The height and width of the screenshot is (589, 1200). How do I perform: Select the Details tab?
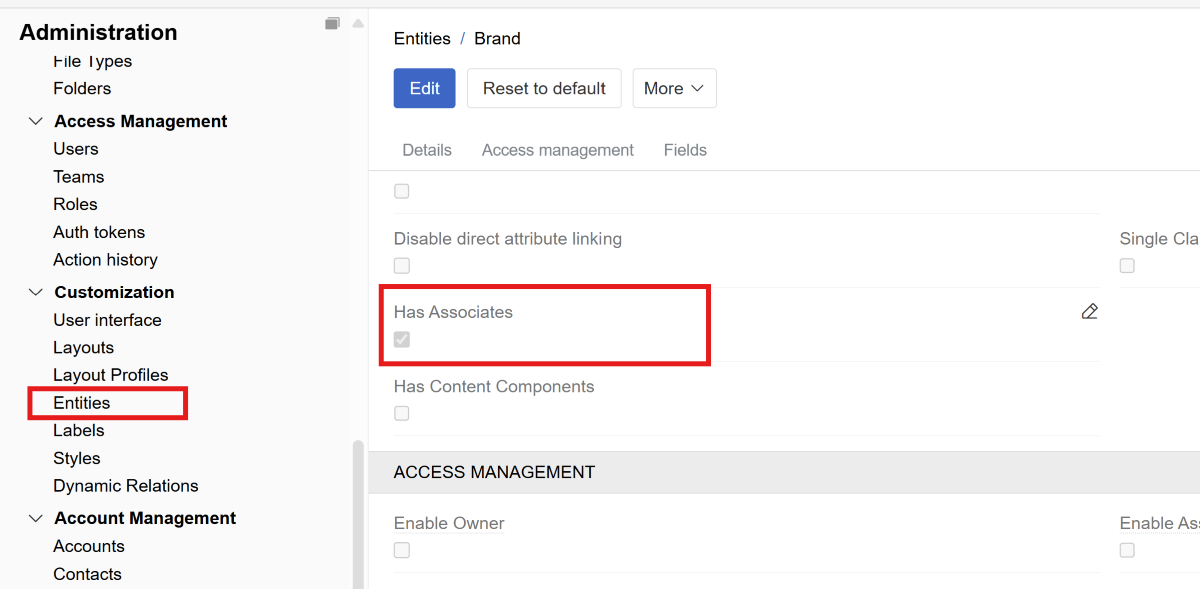click(x=427, y=150)
